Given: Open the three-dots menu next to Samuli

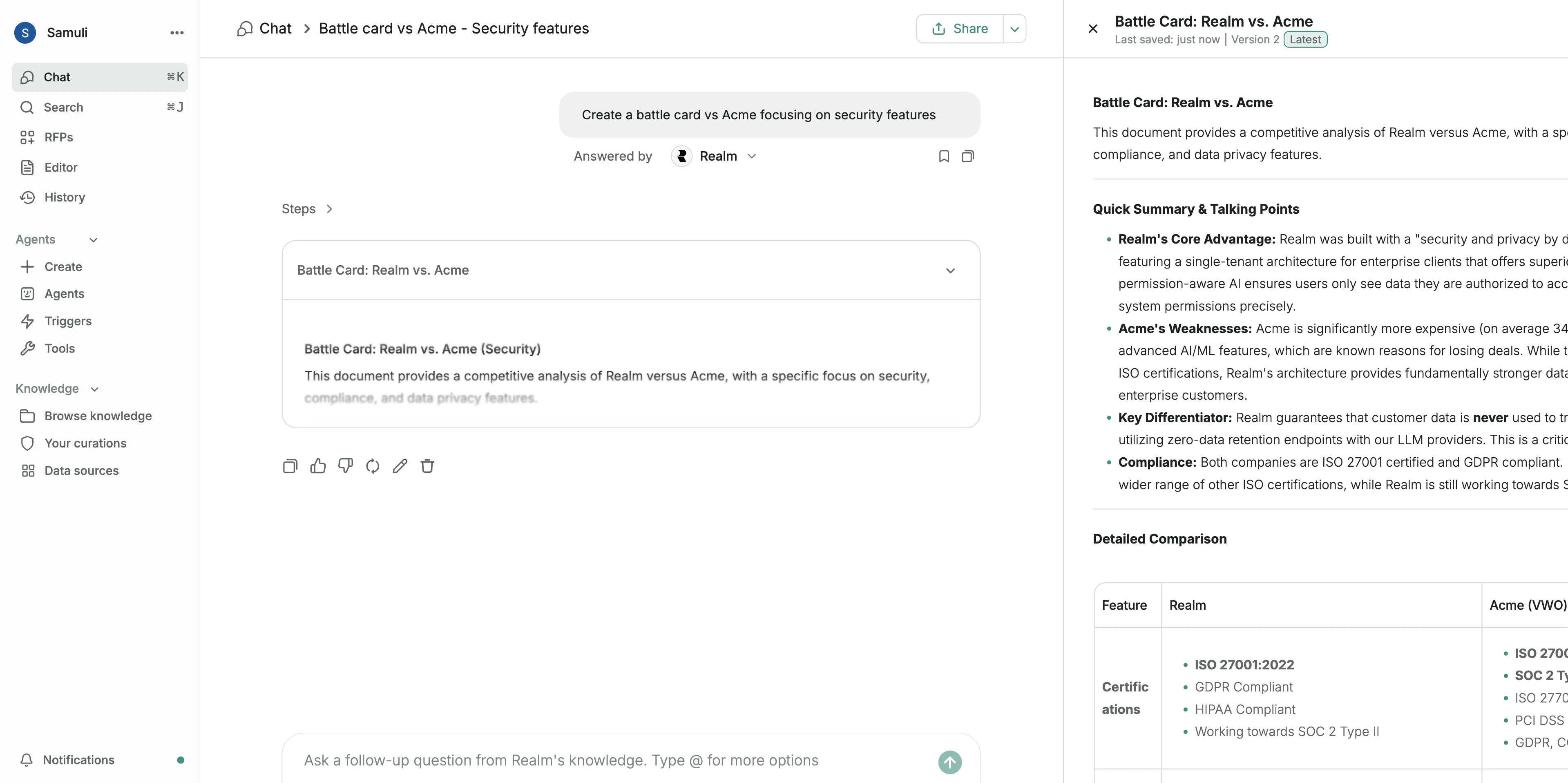Looking at the screenshot, I should pyautogui.click(x=176, y=33).
